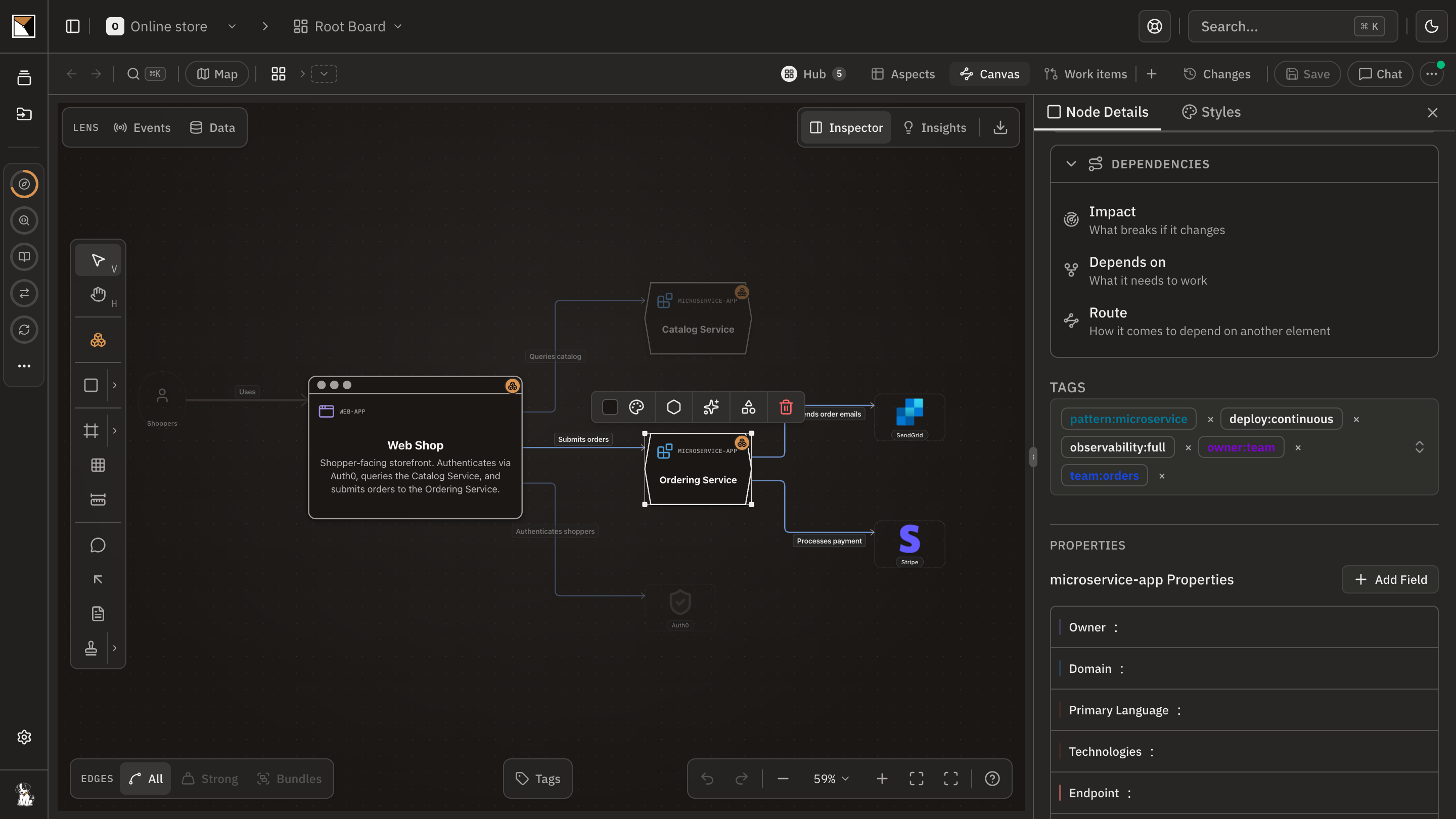Collapse the Dependencies section
The width and height of the screenshot is (1456, 819).
pyautogui.click(x=1071, y=164)
